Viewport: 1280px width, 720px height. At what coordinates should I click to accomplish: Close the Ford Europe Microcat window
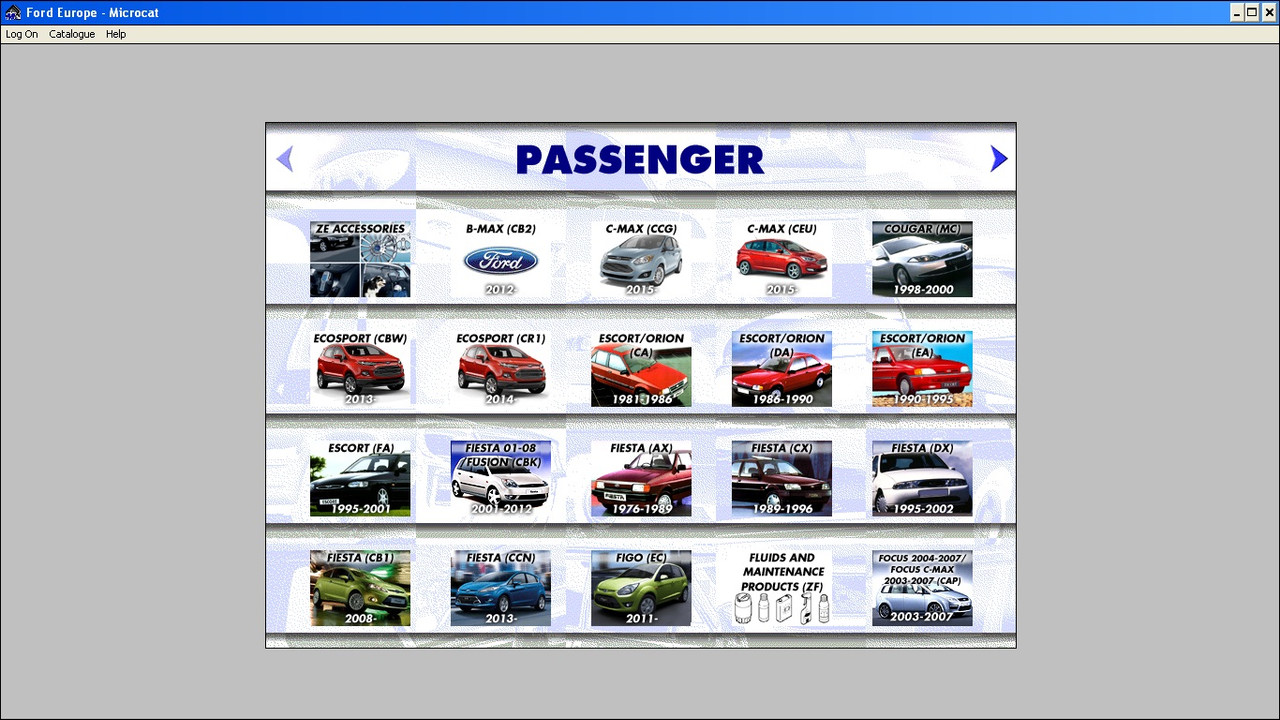point(1269,13)
